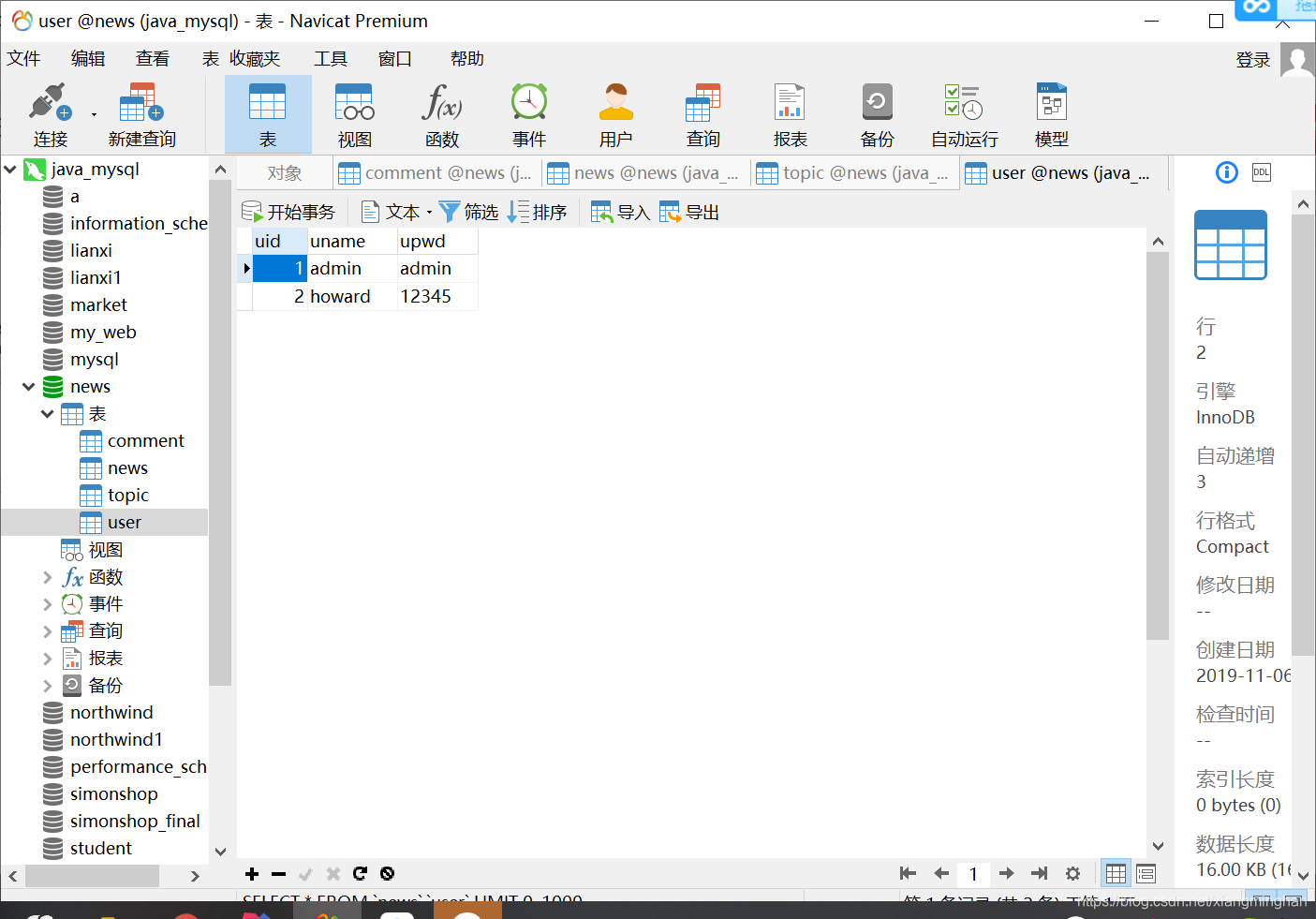1316x919 pixels.
Task: Click the 导入 (Import) button
Action: [x=621, y=212]
